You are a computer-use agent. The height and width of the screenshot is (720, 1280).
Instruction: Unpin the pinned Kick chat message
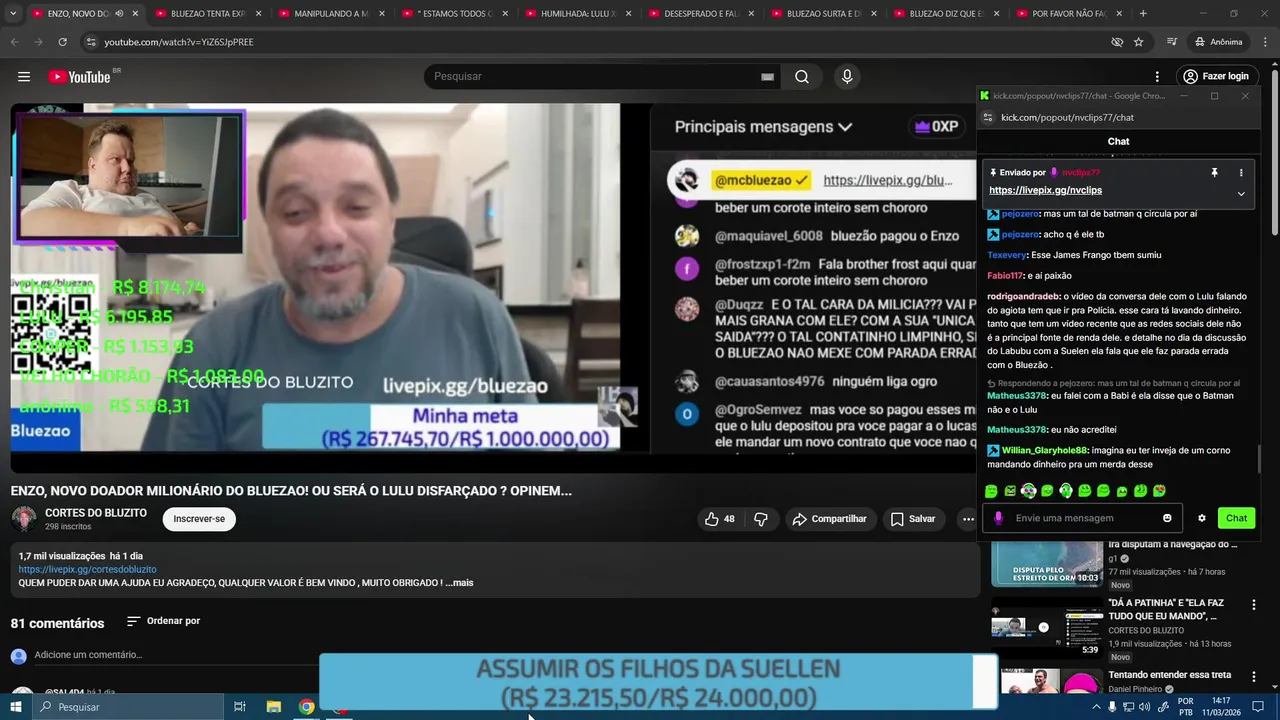click(1214, 173)
